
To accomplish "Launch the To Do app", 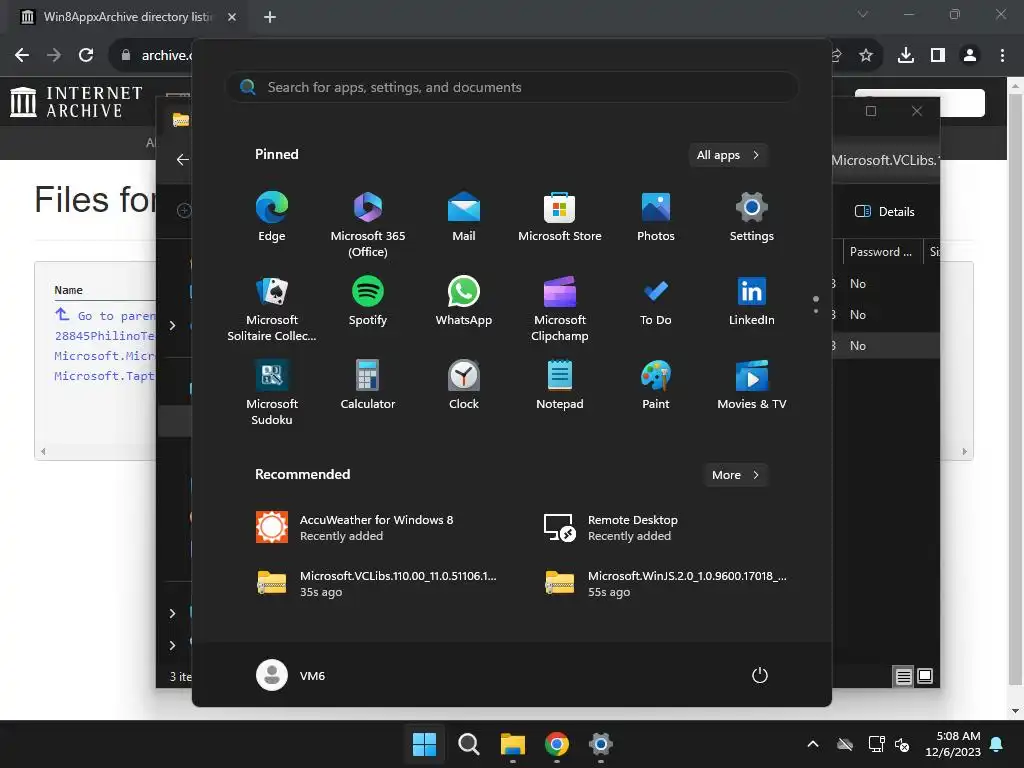I will click(656, 301).
